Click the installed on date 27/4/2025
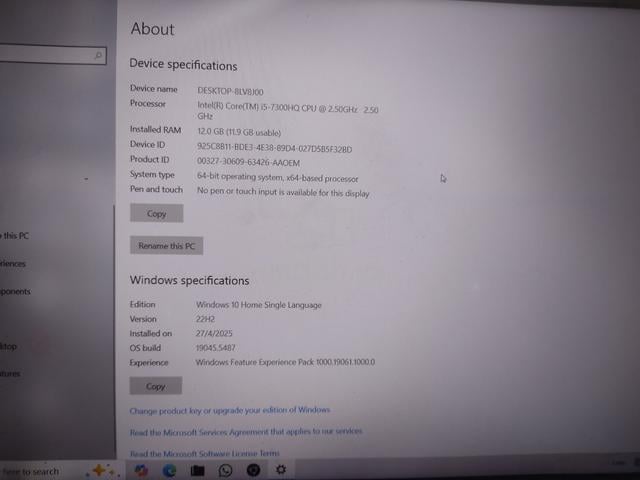 click(214, 333)
